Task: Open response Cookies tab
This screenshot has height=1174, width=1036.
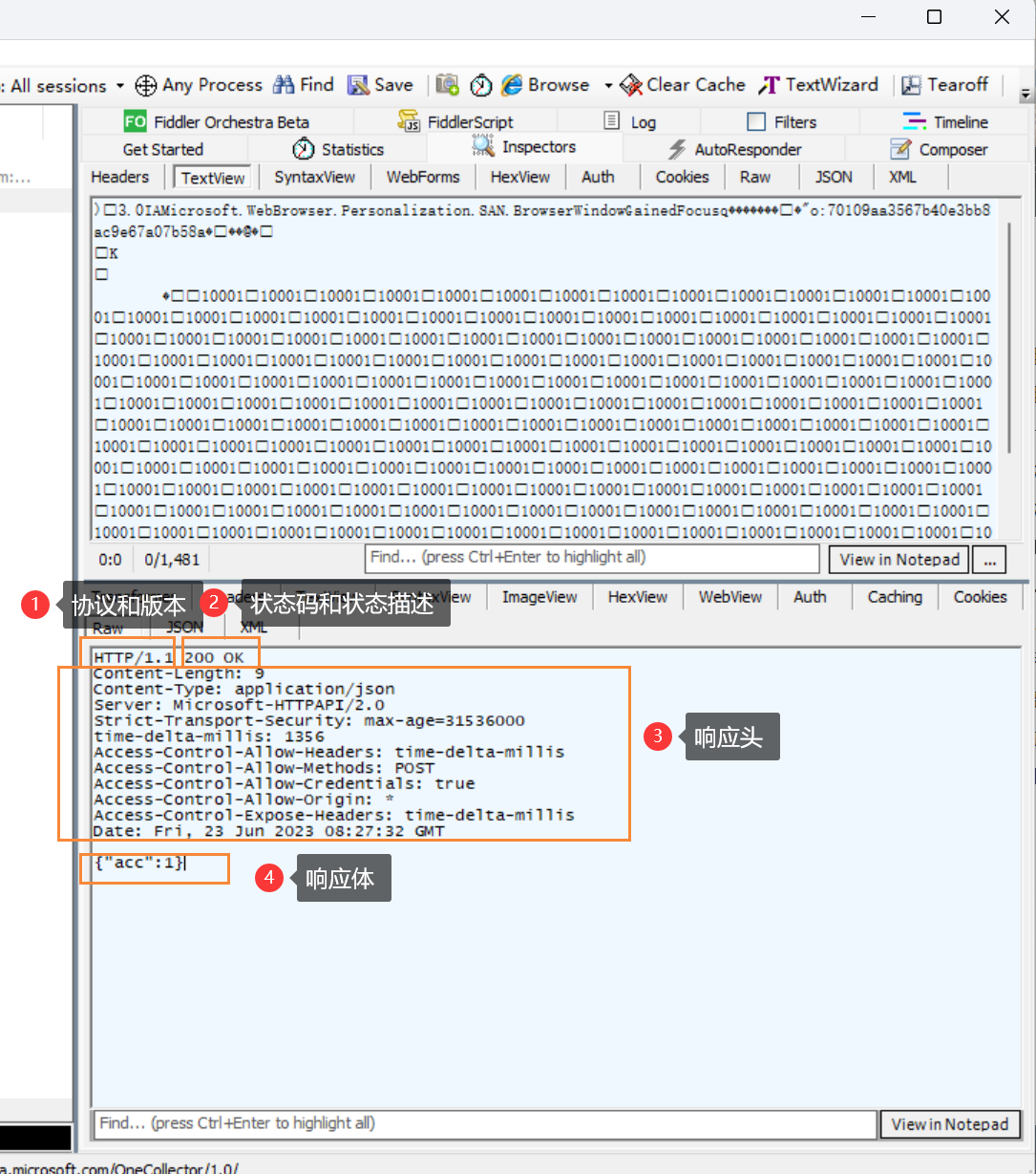Action: click(x=981, y=597)
